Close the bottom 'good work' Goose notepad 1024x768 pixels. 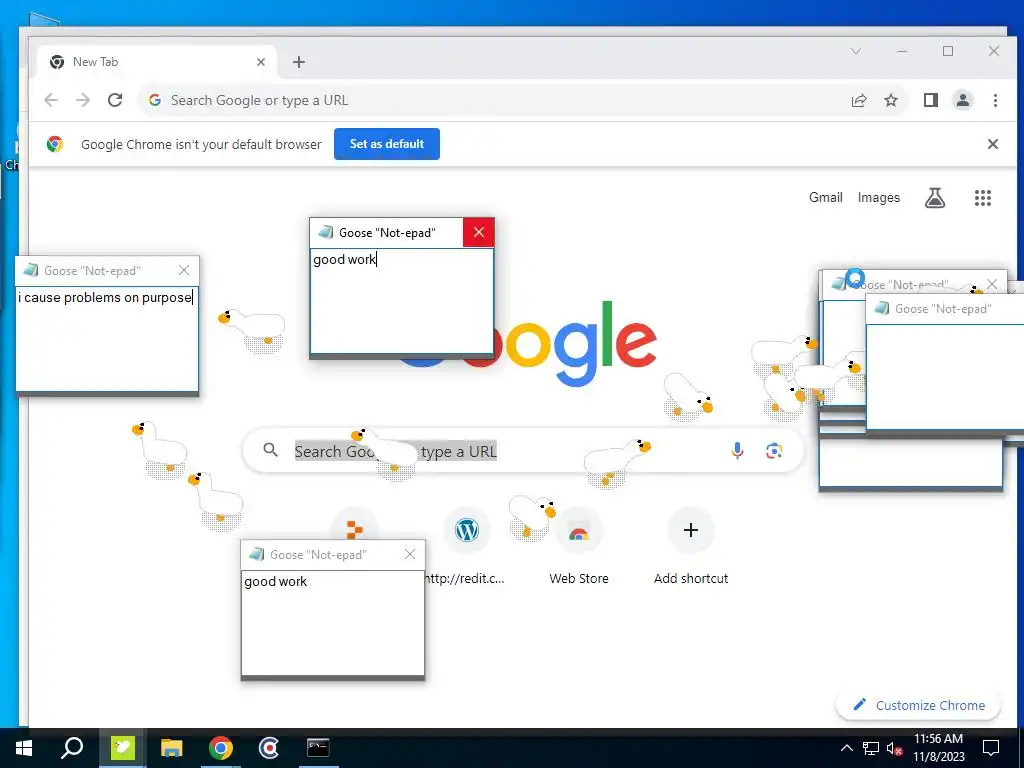point(409,554)
